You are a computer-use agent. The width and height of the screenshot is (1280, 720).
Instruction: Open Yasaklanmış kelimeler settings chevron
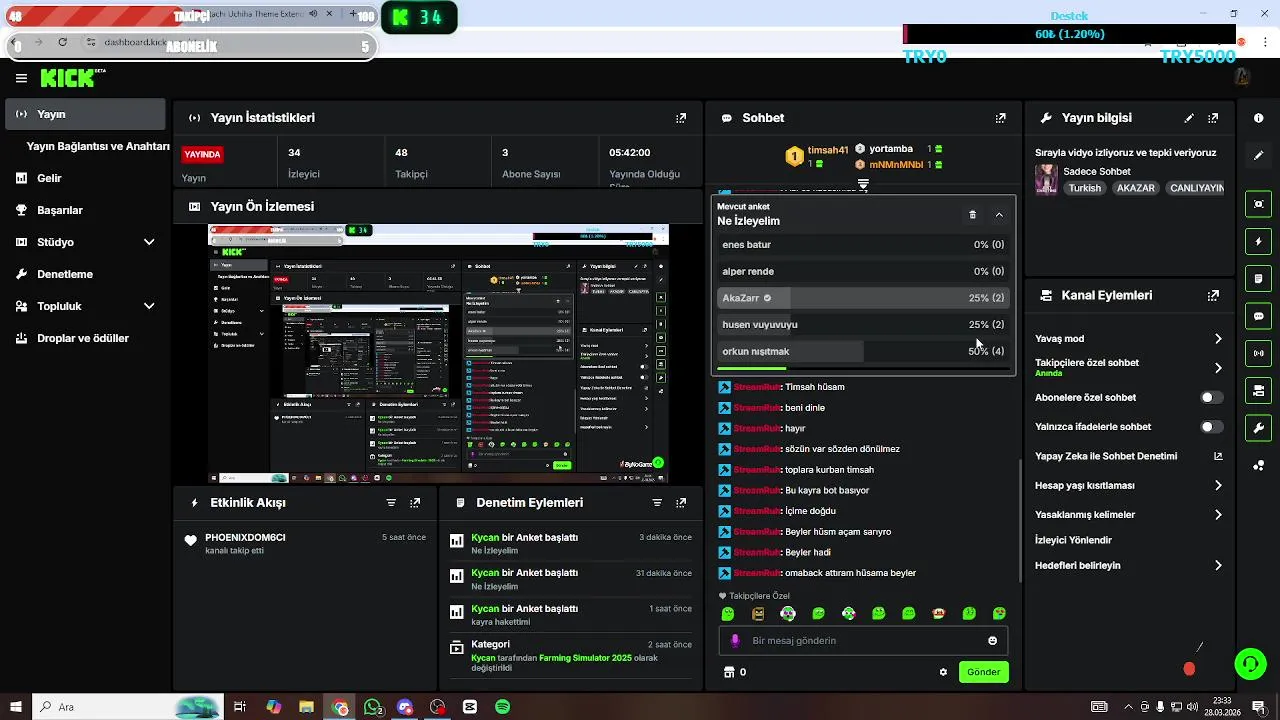click(x=1218, y=515)
